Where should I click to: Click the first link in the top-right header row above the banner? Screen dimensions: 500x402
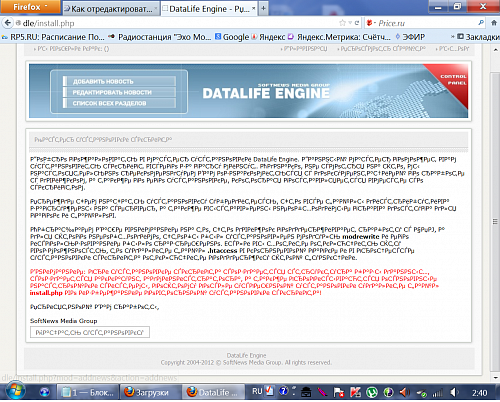[x=305, y=49]
